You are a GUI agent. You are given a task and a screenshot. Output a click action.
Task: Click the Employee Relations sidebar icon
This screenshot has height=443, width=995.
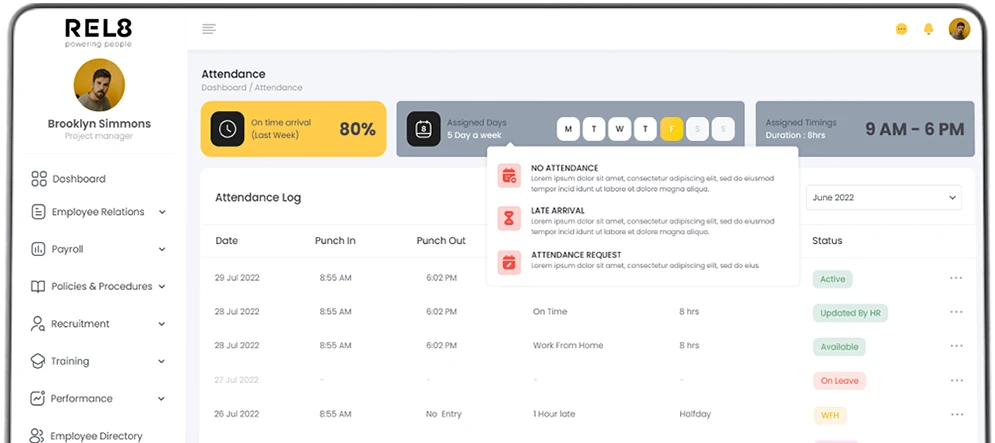click(x=38, y=212)
